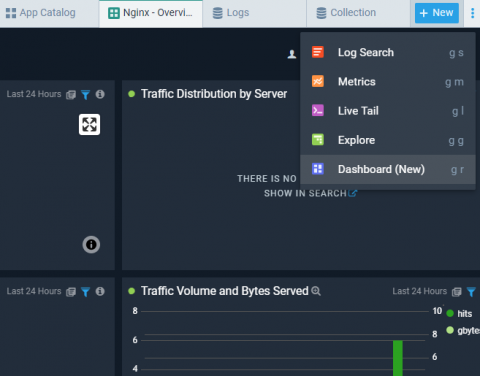The height and width of the screenshot is (376, 480).
Task: Click the Traffic Volume panel filter funnel icon
Action: tap(471, 292)
